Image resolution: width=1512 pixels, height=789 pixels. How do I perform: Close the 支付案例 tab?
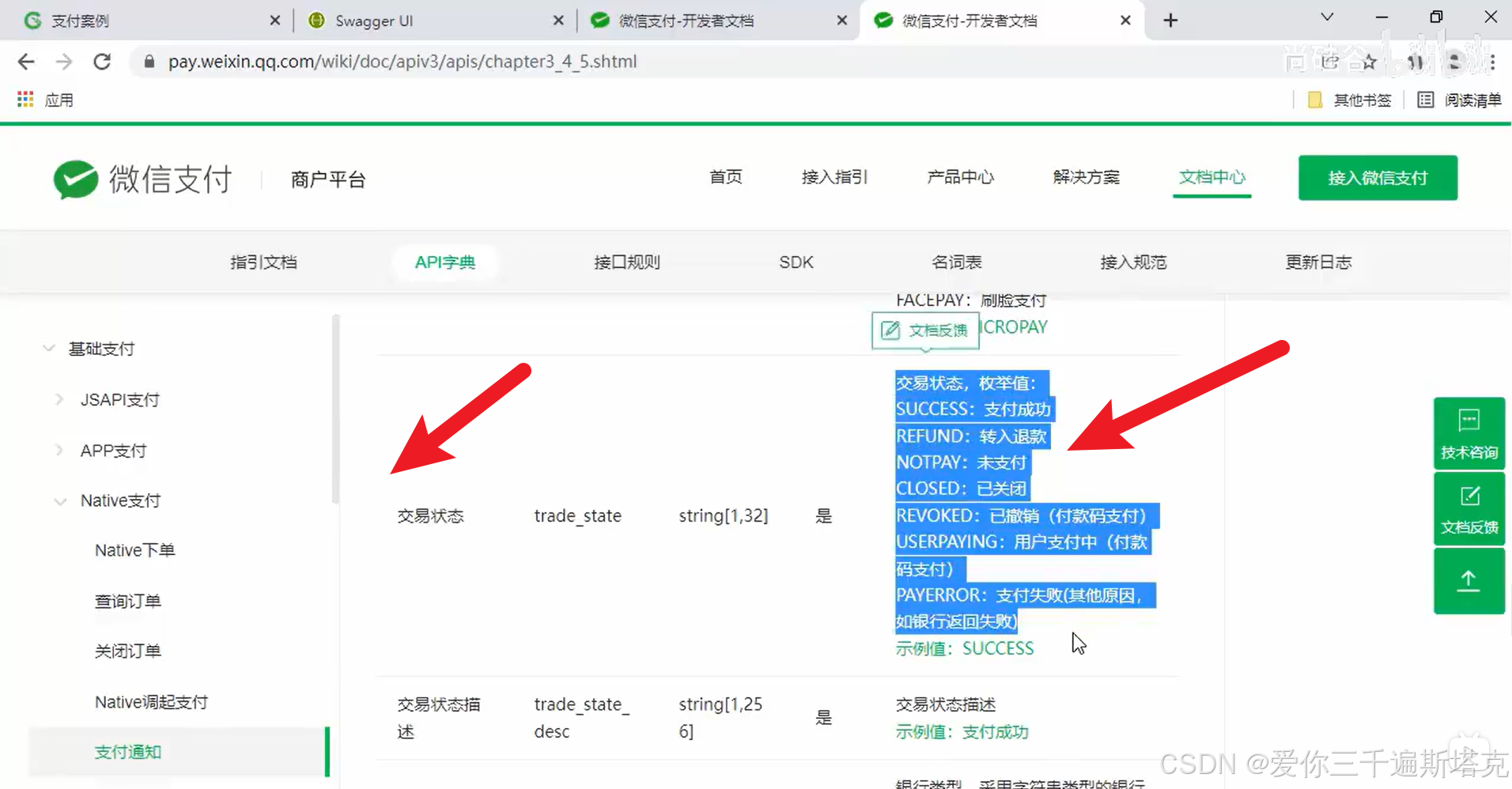[x=274, y=21]
